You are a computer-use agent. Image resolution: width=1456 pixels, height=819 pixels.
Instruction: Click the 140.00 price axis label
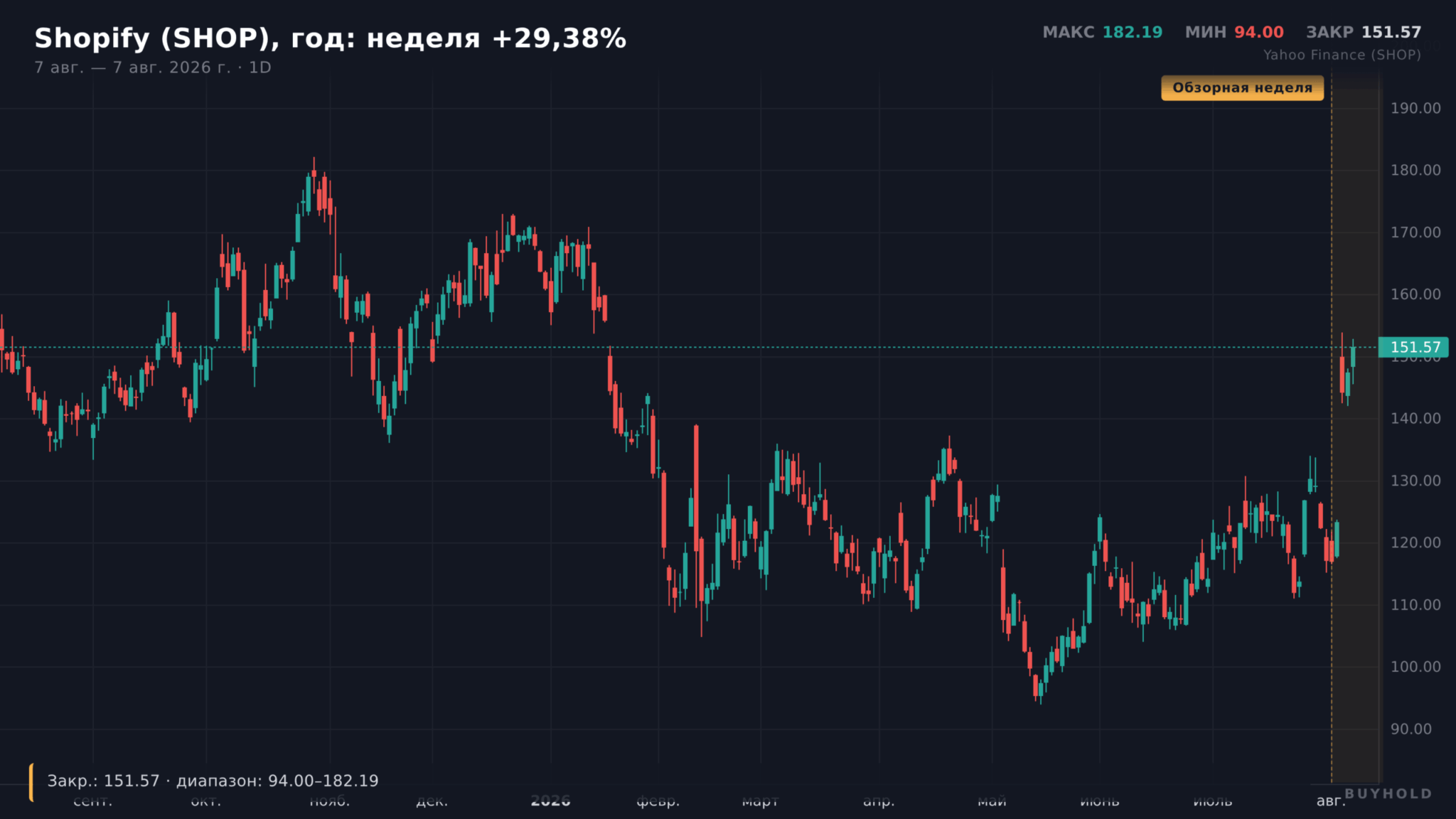tap(1415, 419)
